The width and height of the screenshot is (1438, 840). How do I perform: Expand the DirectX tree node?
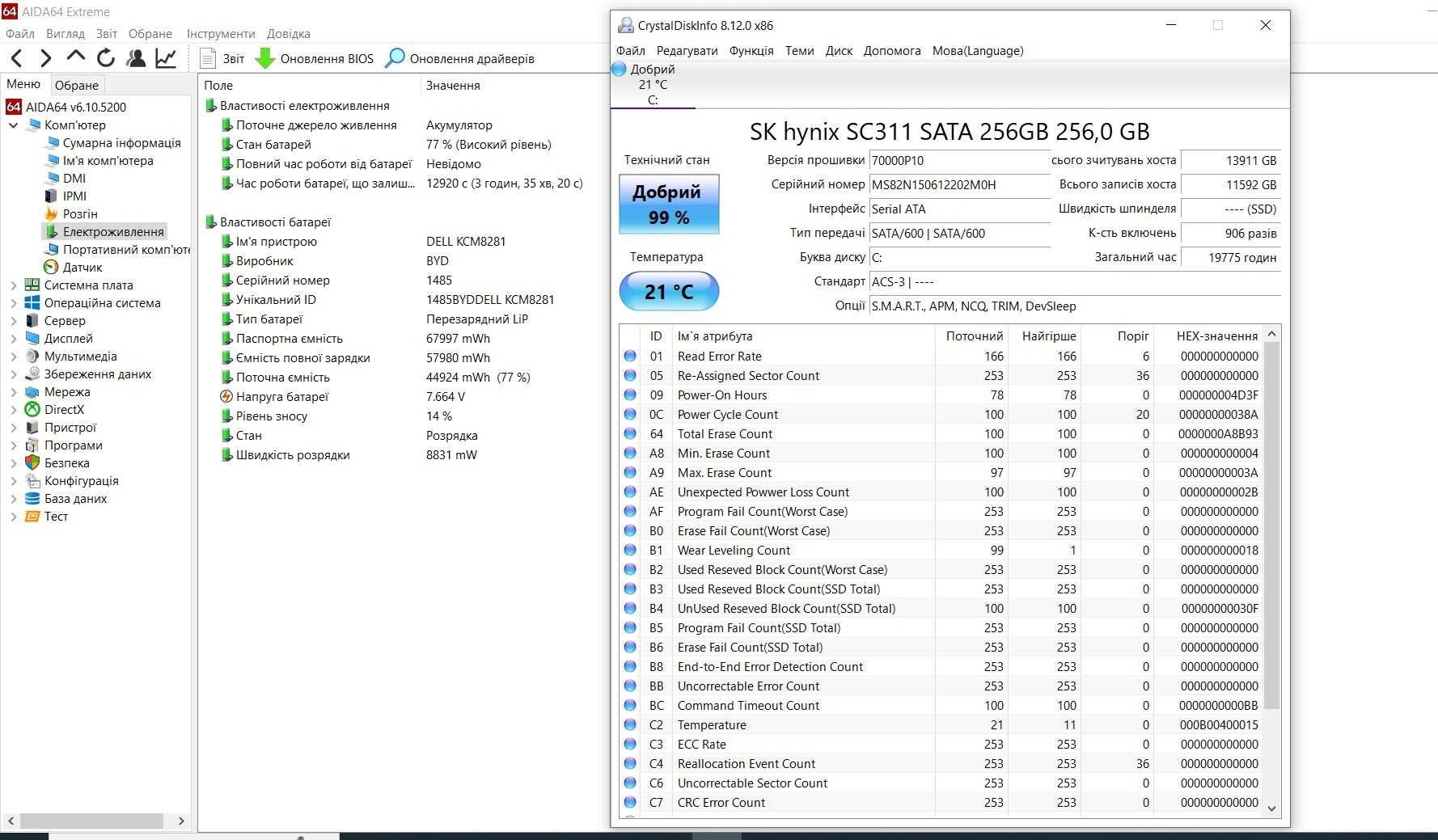click(13, 410)
